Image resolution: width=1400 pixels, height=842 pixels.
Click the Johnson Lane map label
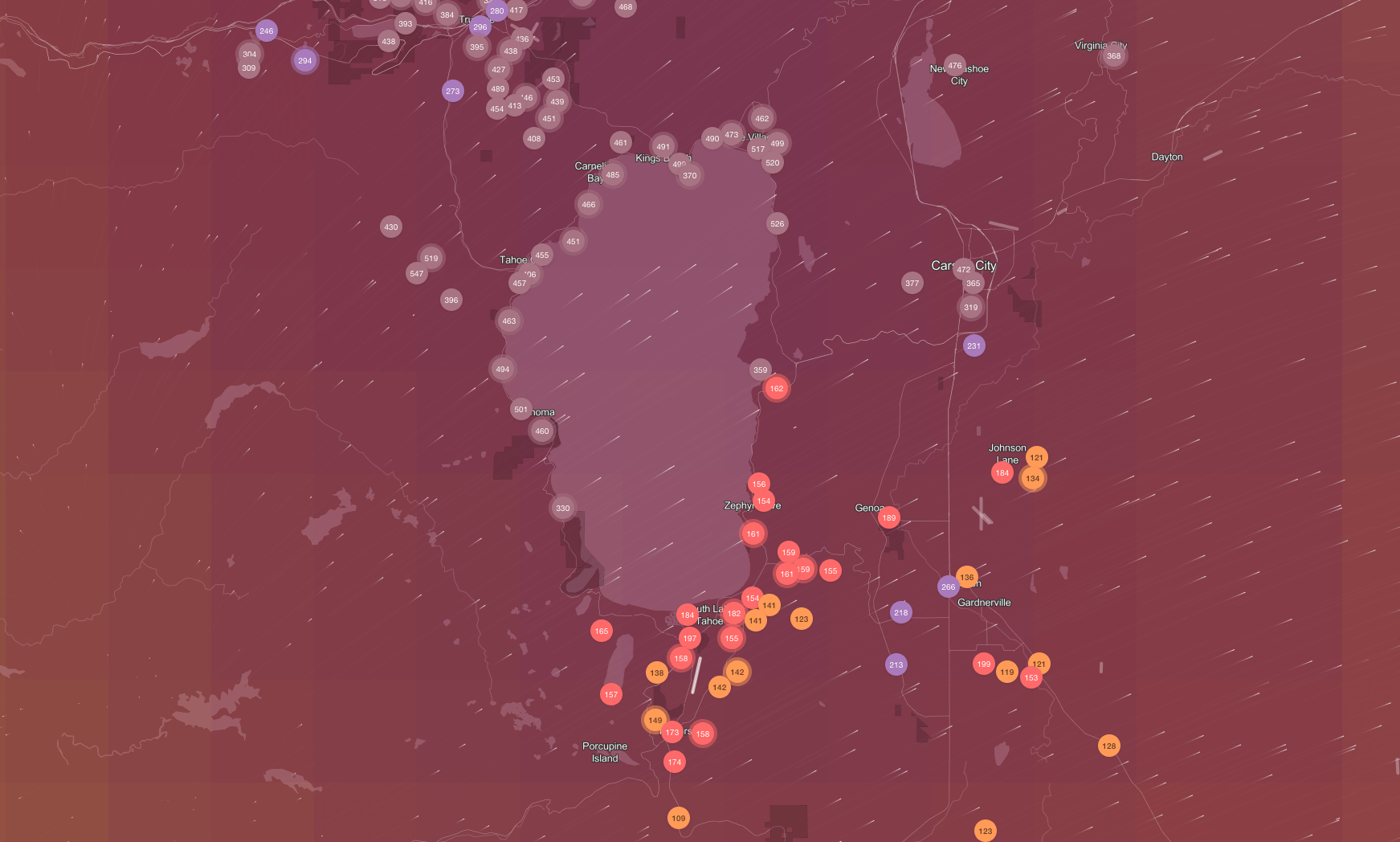1007,454
